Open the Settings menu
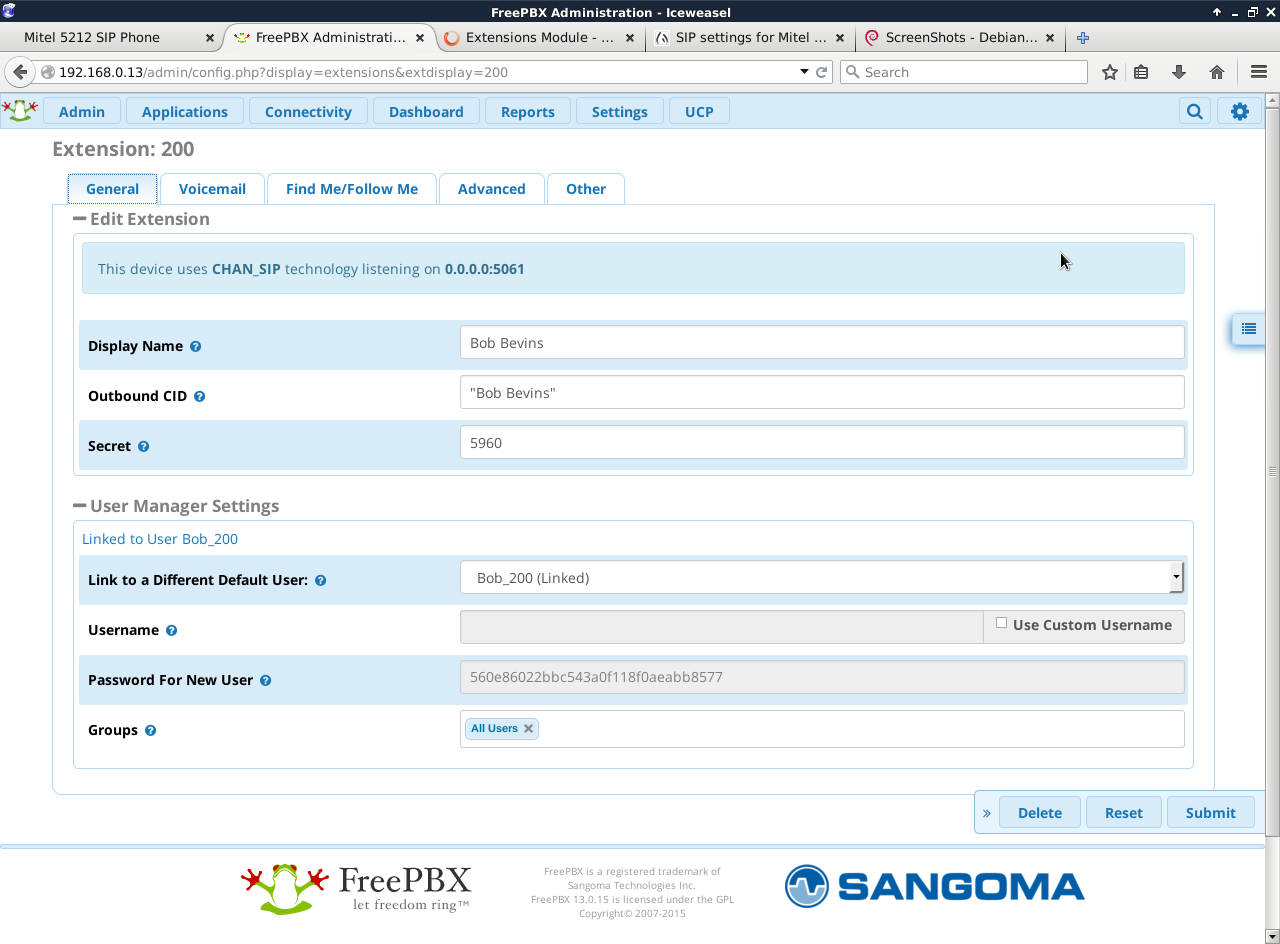The width and height of the screenshot is (1280, 944). (620, 111)
